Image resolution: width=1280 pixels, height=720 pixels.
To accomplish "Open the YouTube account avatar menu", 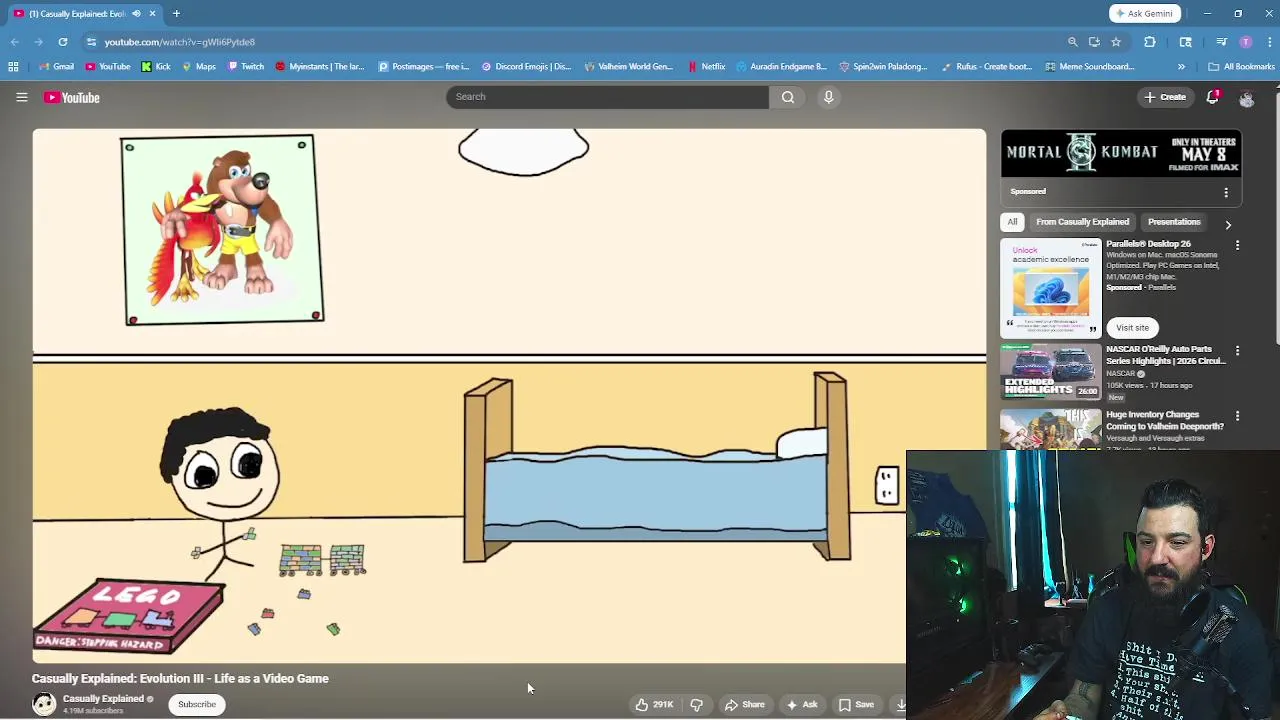I will 1246,97.
